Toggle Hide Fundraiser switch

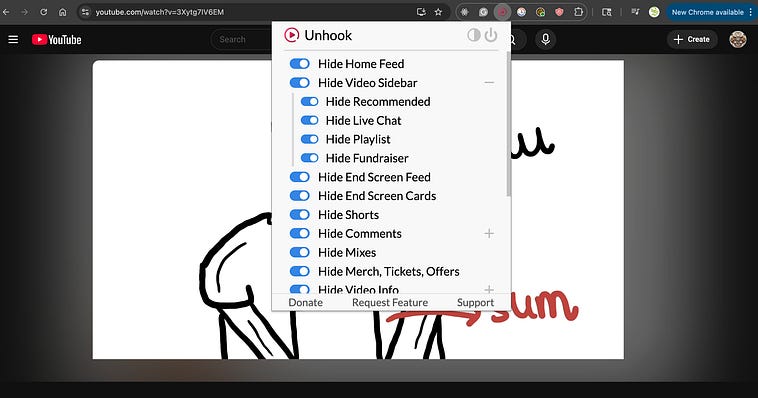[x=309, y=158]
